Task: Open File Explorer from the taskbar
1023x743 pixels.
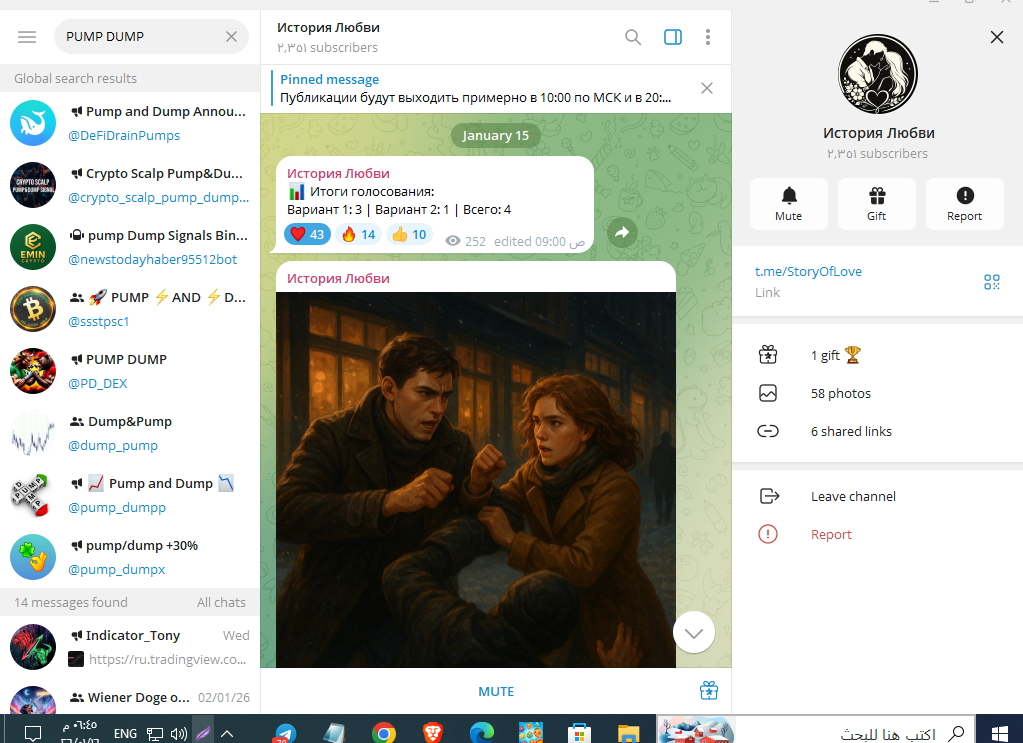Action: point(628,733)
